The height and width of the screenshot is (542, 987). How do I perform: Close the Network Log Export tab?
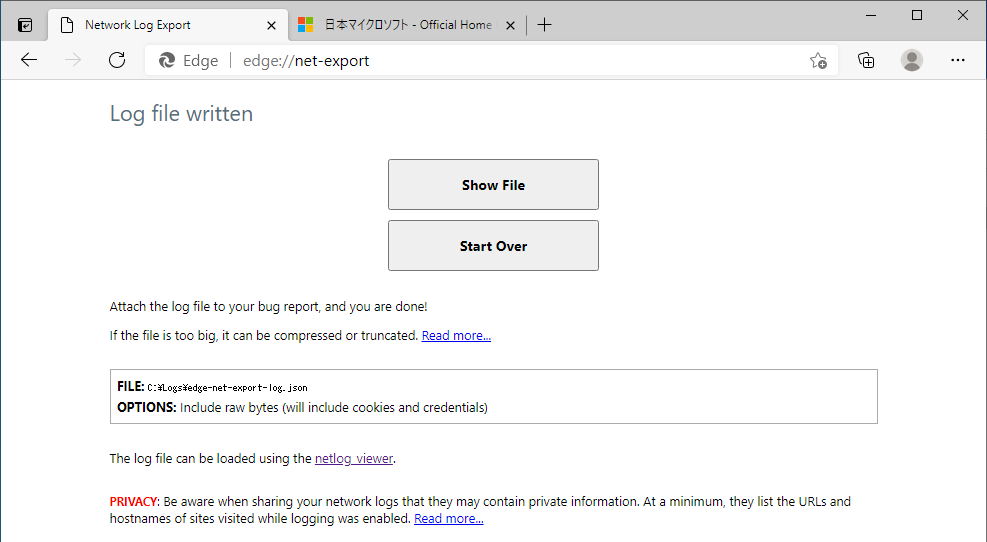point(271,25)
